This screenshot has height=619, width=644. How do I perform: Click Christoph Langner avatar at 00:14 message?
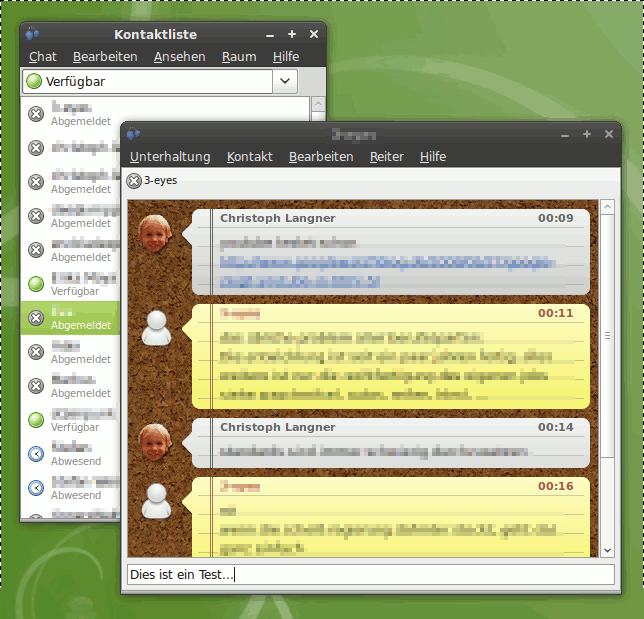click(155, 442)
